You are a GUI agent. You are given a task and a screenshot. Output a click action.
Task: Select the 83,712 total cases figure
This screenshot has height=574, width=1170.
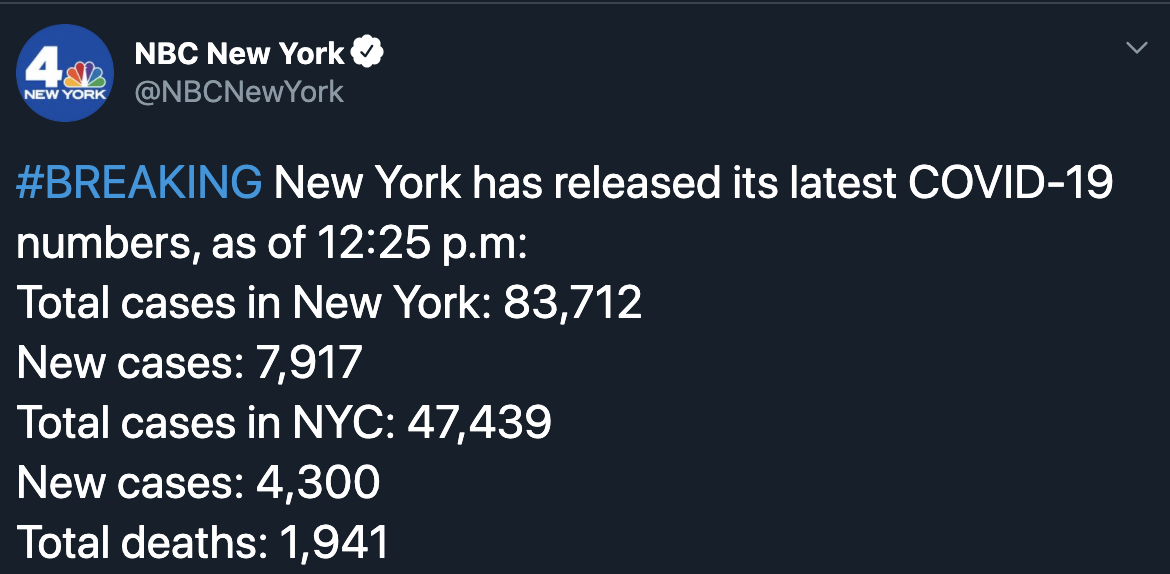point(572,303)
